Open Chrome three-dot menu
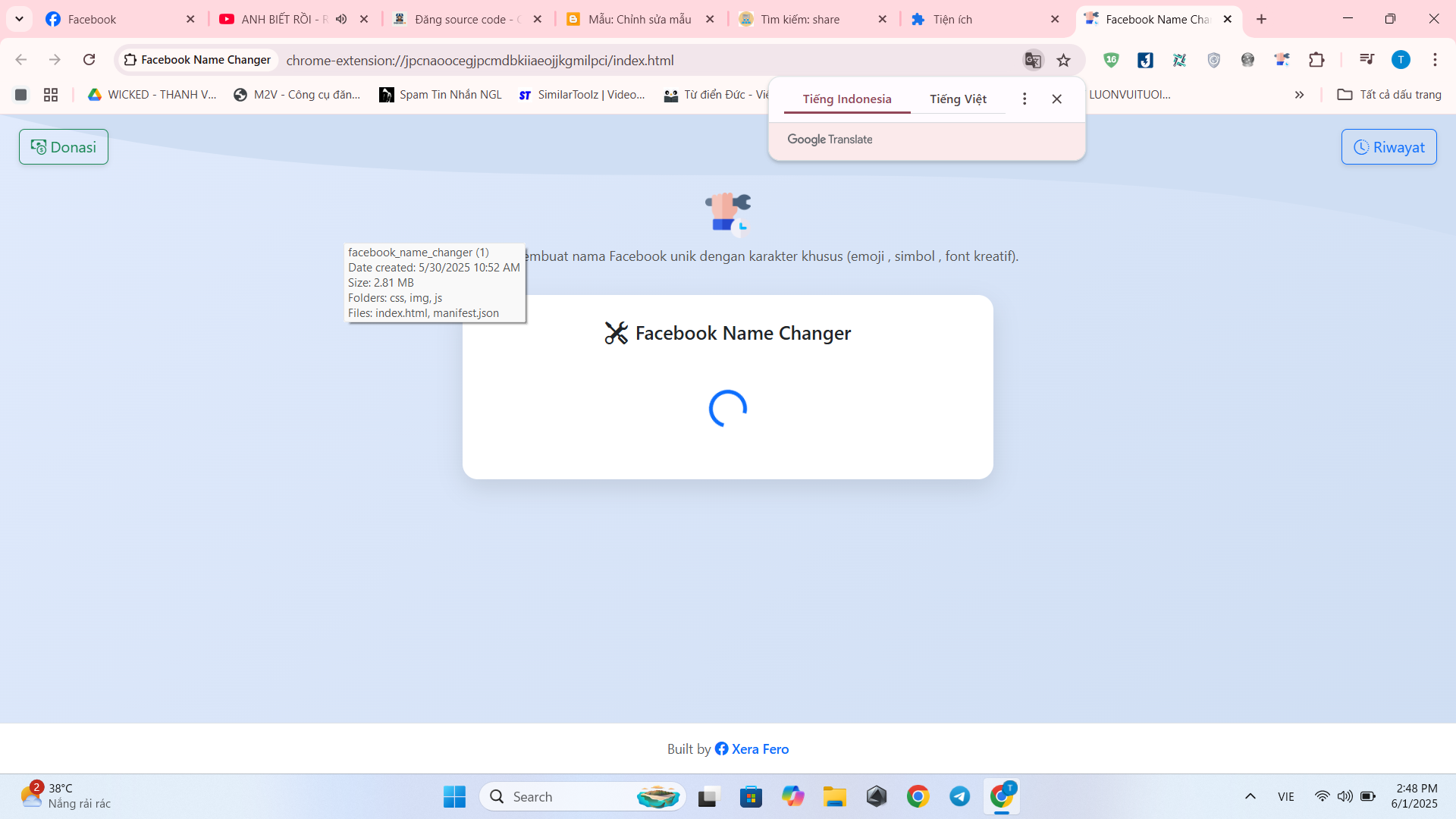The image size is (1456, 819). (1435, 60)
